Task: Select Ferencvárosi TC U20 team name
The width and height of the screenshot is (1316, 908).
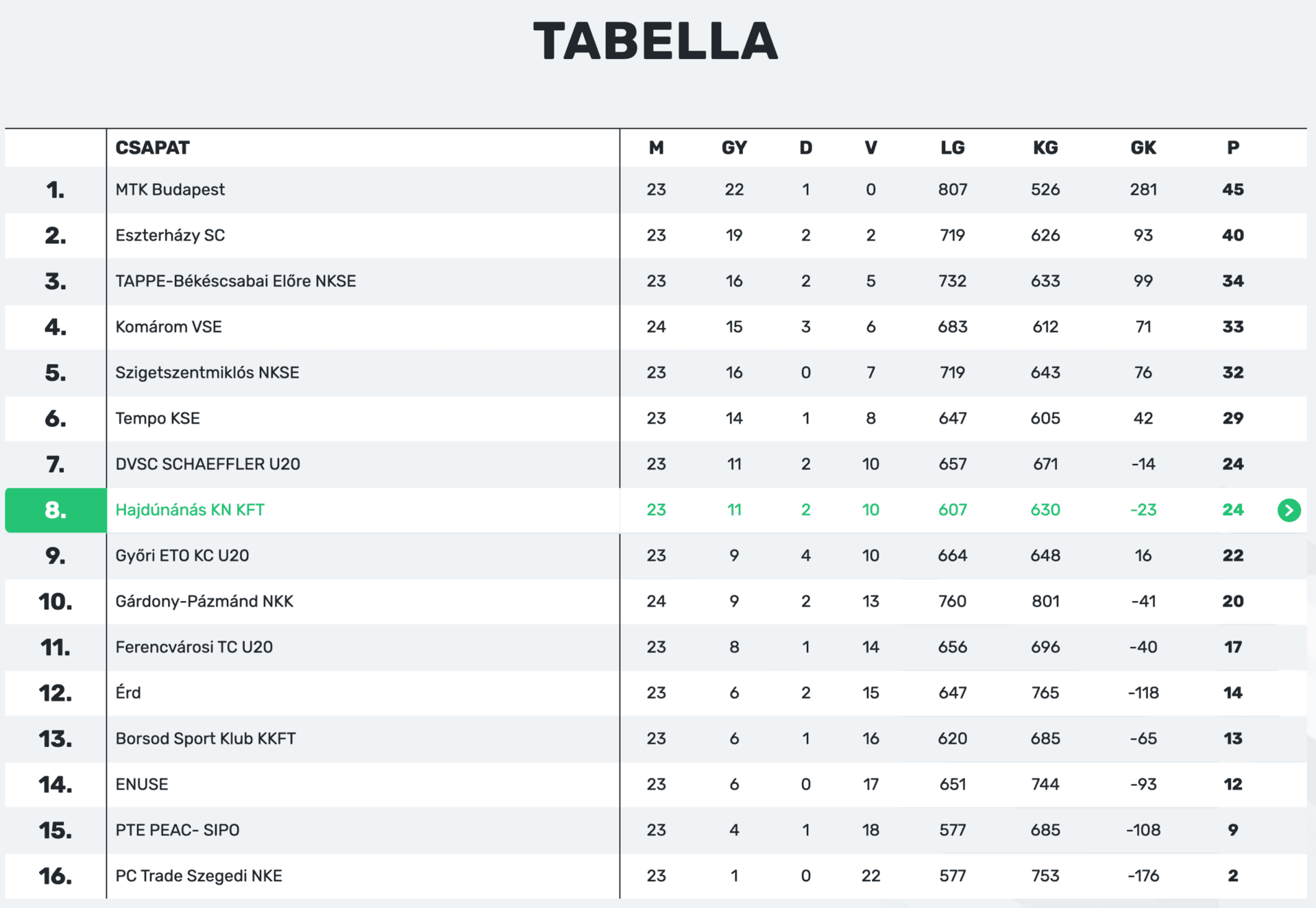Action: 194,647
